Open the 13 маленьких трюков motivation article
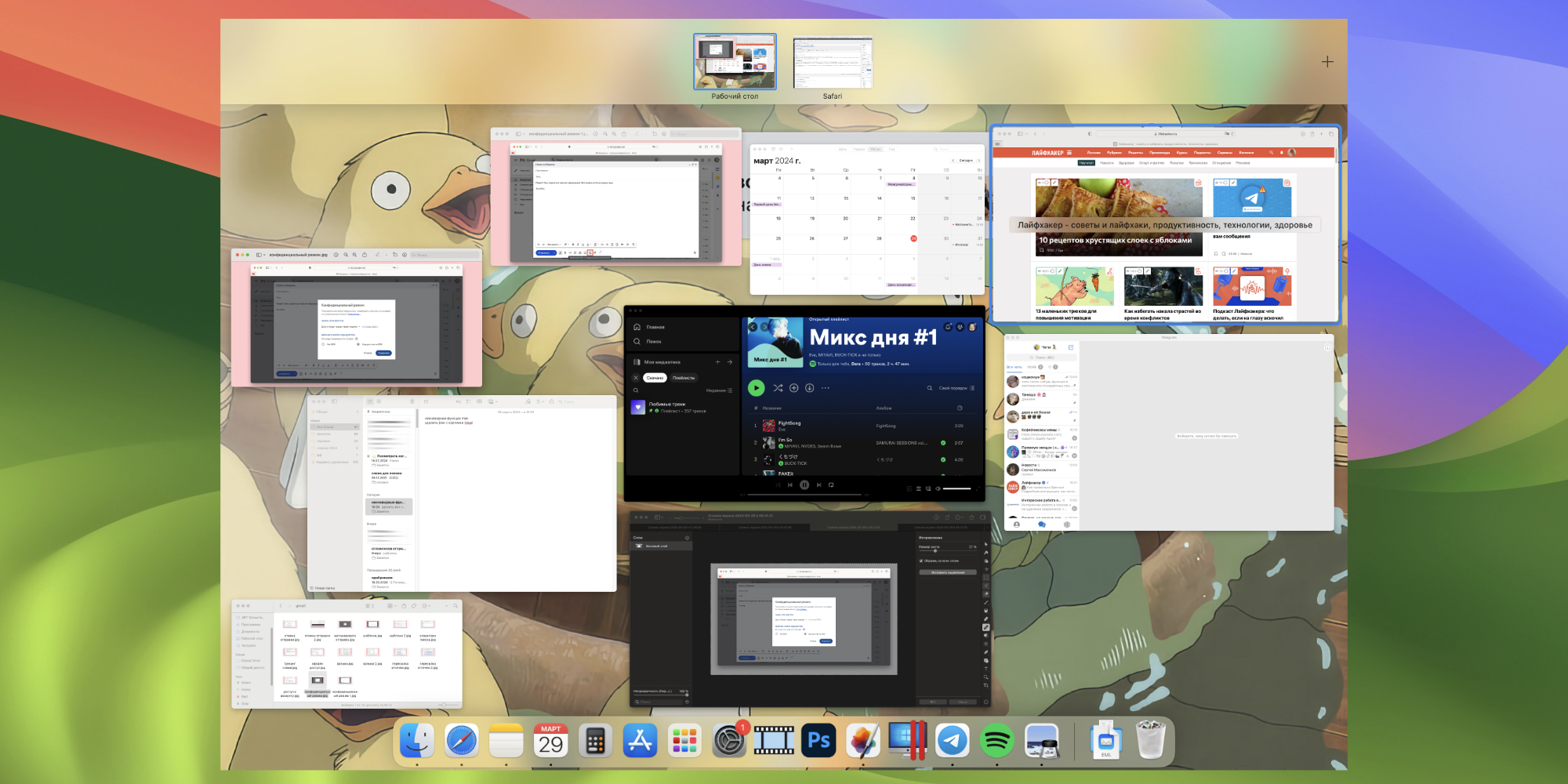This screenshot has width=1568, height=784. point(1074,292)
